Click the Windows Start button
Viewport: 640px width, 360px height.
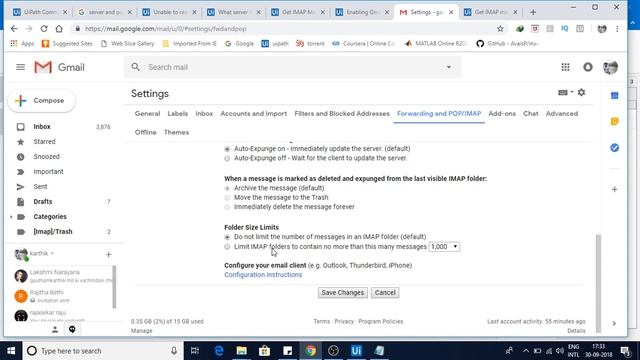[x=11, y=351]
